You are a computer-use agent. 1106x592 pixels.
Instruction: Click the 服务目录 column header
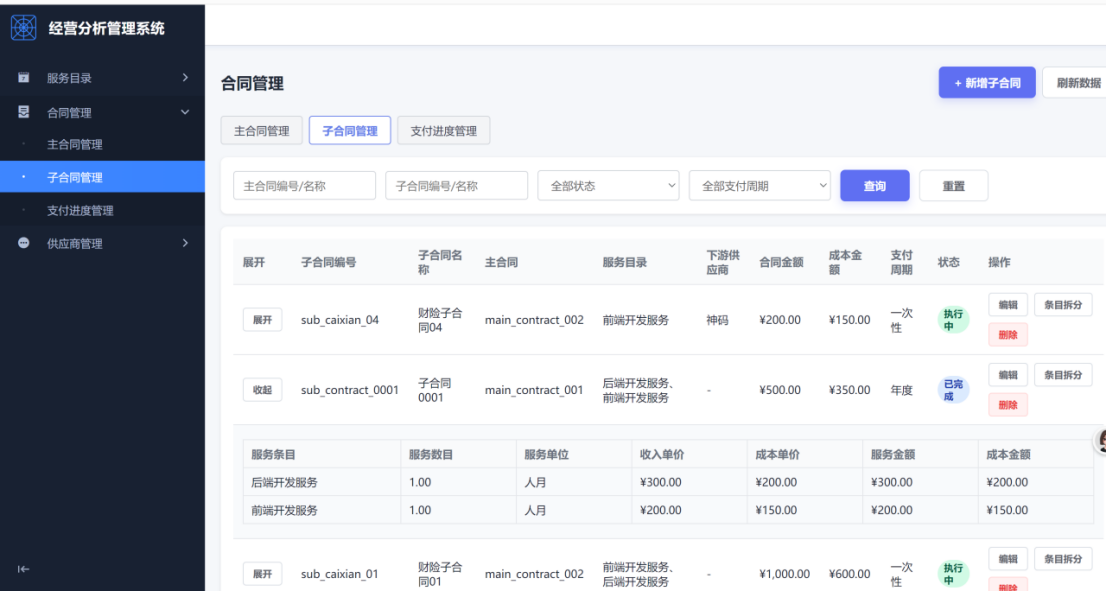(624, 262)
